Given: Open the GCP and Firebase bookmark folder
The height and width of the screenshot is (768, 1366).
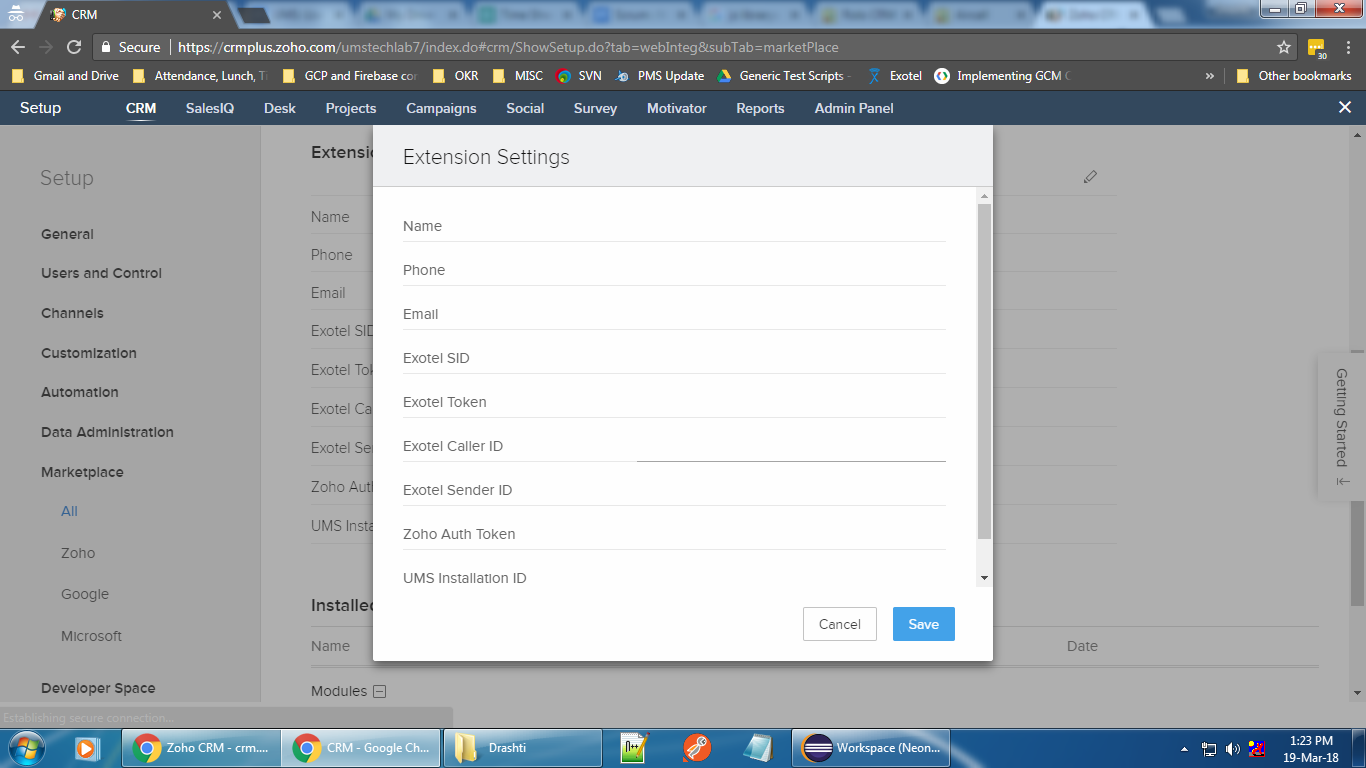Looking at the screenshot, I should coord(350,76).
